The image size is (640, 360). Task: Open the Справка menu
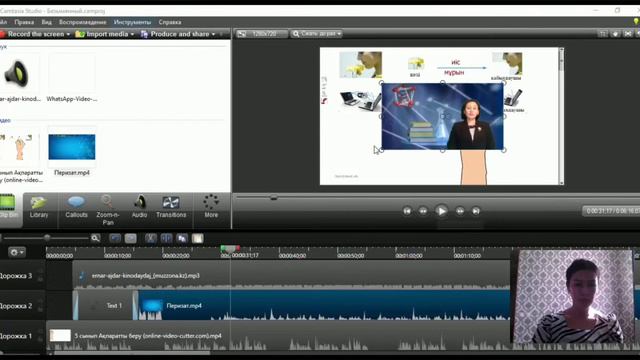(x=170, y=22)
